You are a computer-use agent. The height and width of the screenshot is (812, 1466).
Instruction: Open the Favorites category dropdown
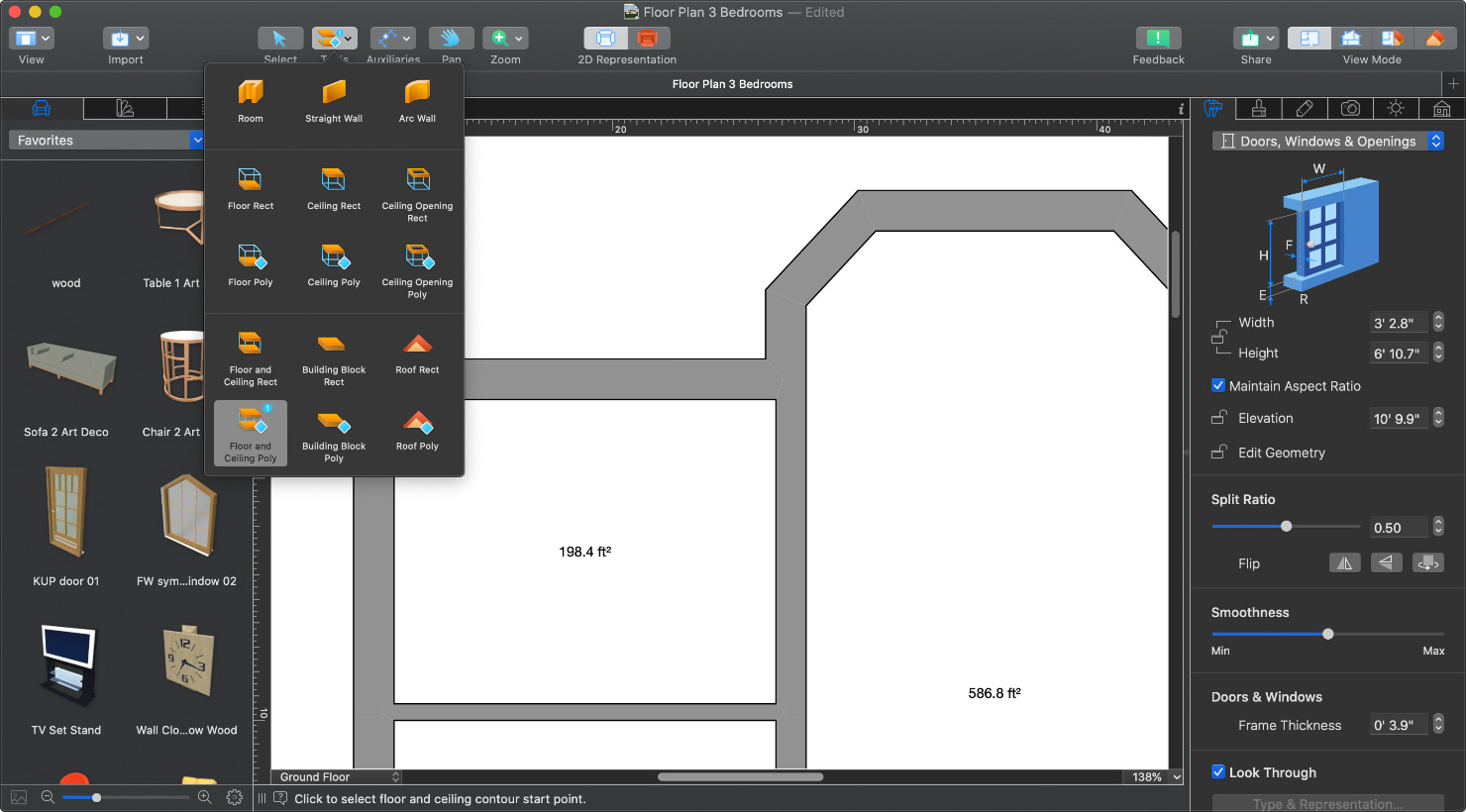click(x=105, y=140)
